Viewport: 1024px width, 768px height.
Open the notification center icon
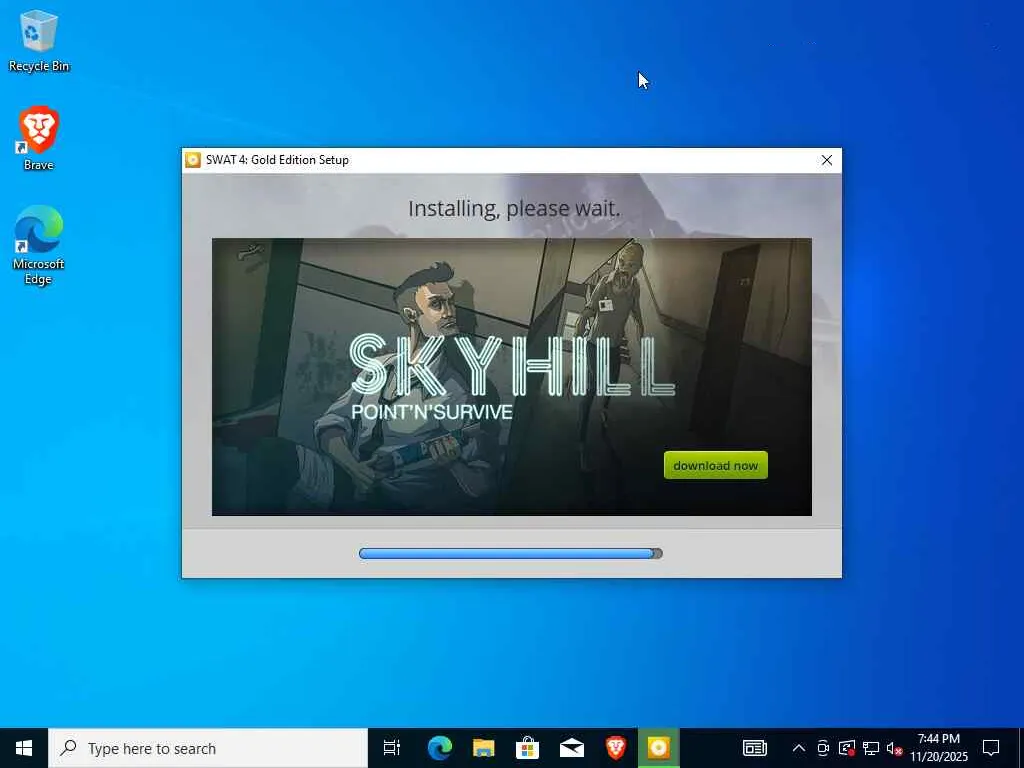point(991,748)
